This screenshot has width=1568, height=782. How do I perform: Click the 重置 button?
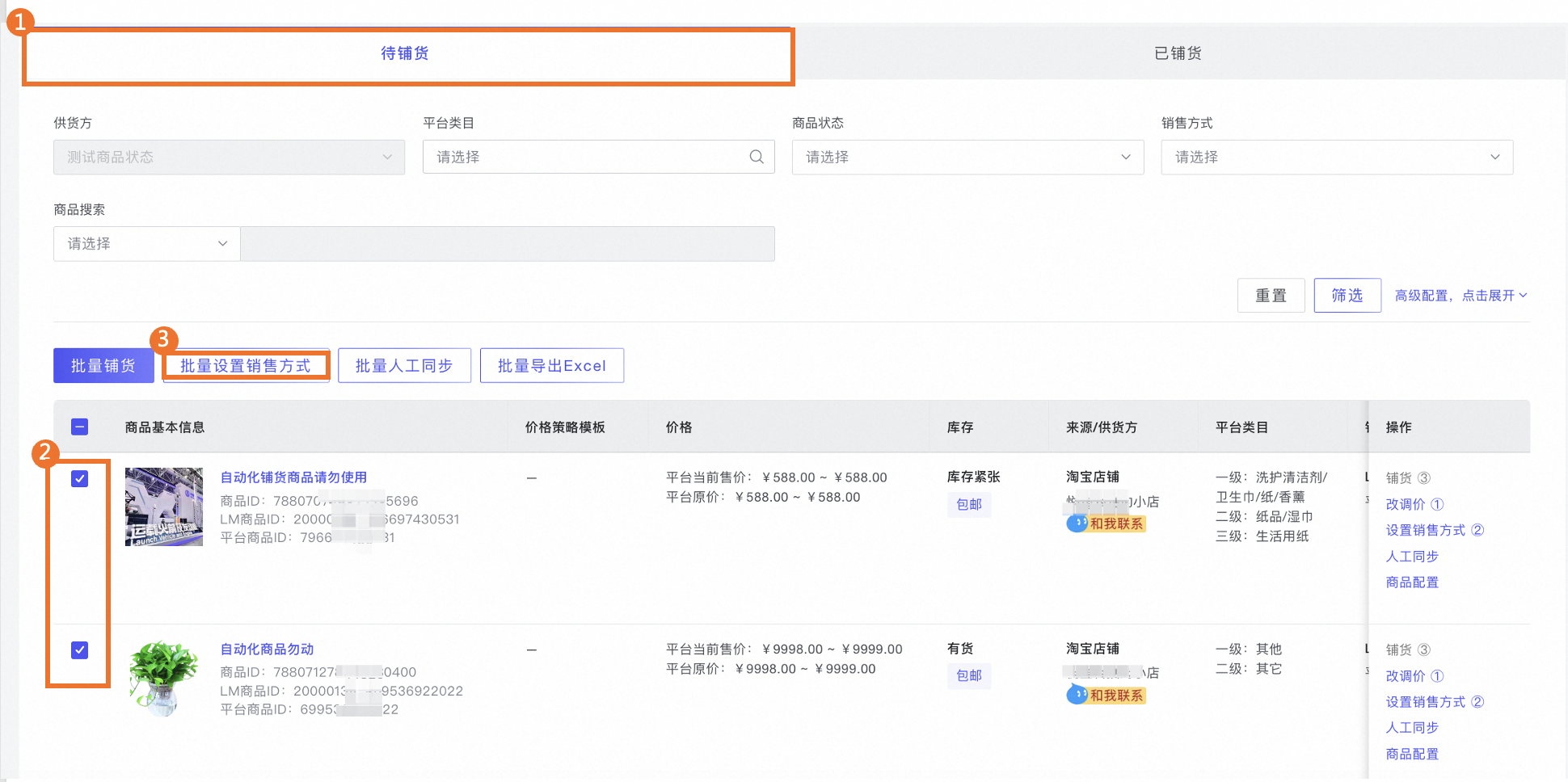[1271, 296]
